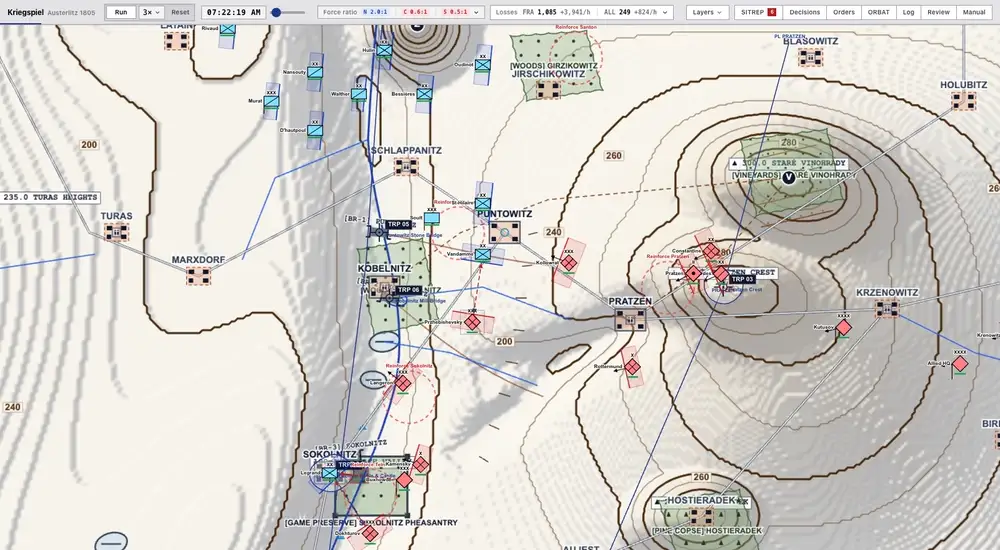The height and width of the screenshot is (550, 1000).
Task: Click the [WOODS] GIRZIKOWITZ label
Action: click(554, 66)
